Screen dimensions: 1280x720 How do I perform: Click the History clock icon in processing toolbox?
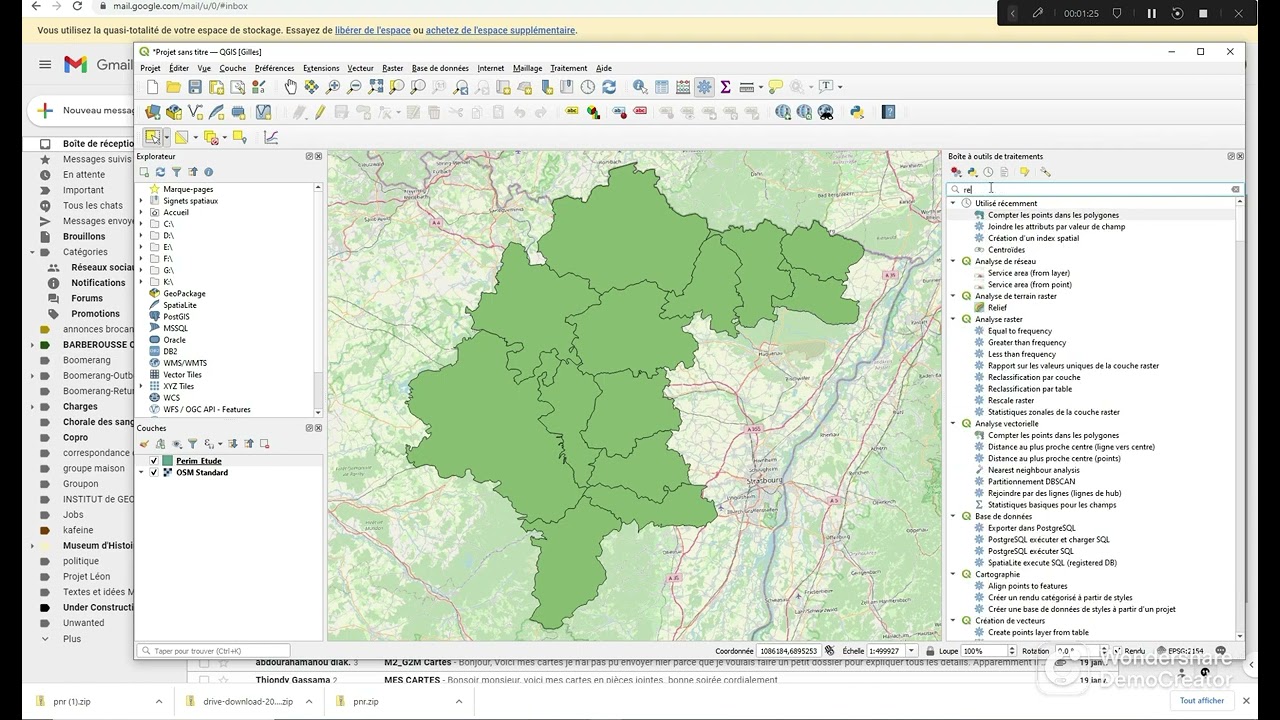pyautogui.click(x=988, y=172)
